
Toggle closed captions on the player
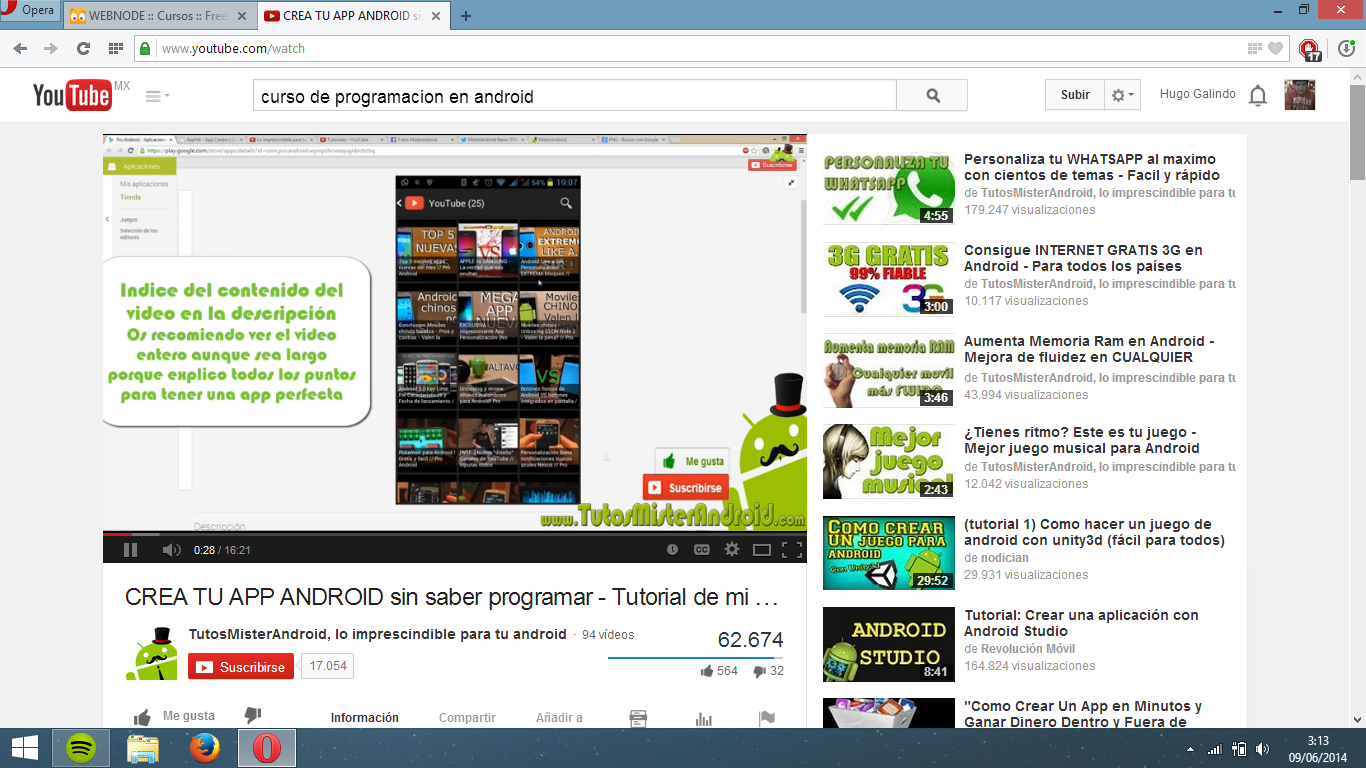click(702, 550)
